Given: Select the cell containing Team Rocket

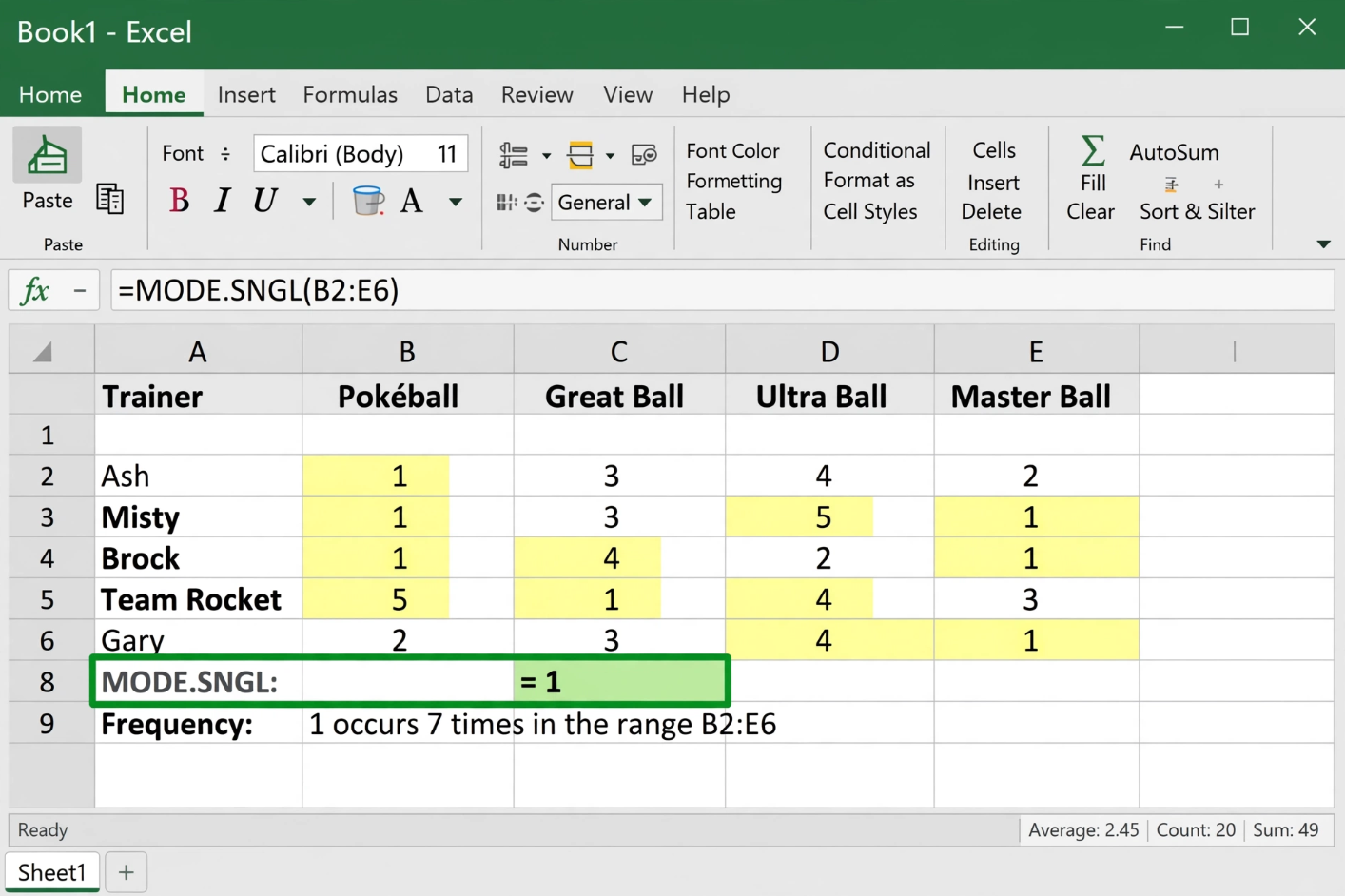Looking at the screenshot, I should [198, 599].
